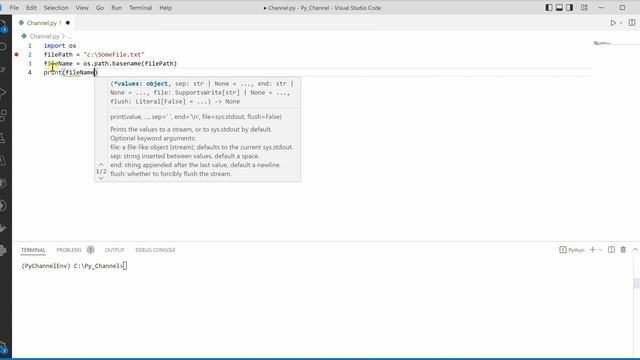Click the problems count badge
Image resolution: width=640 pixels, height=360 pixels.
[90, 250]
